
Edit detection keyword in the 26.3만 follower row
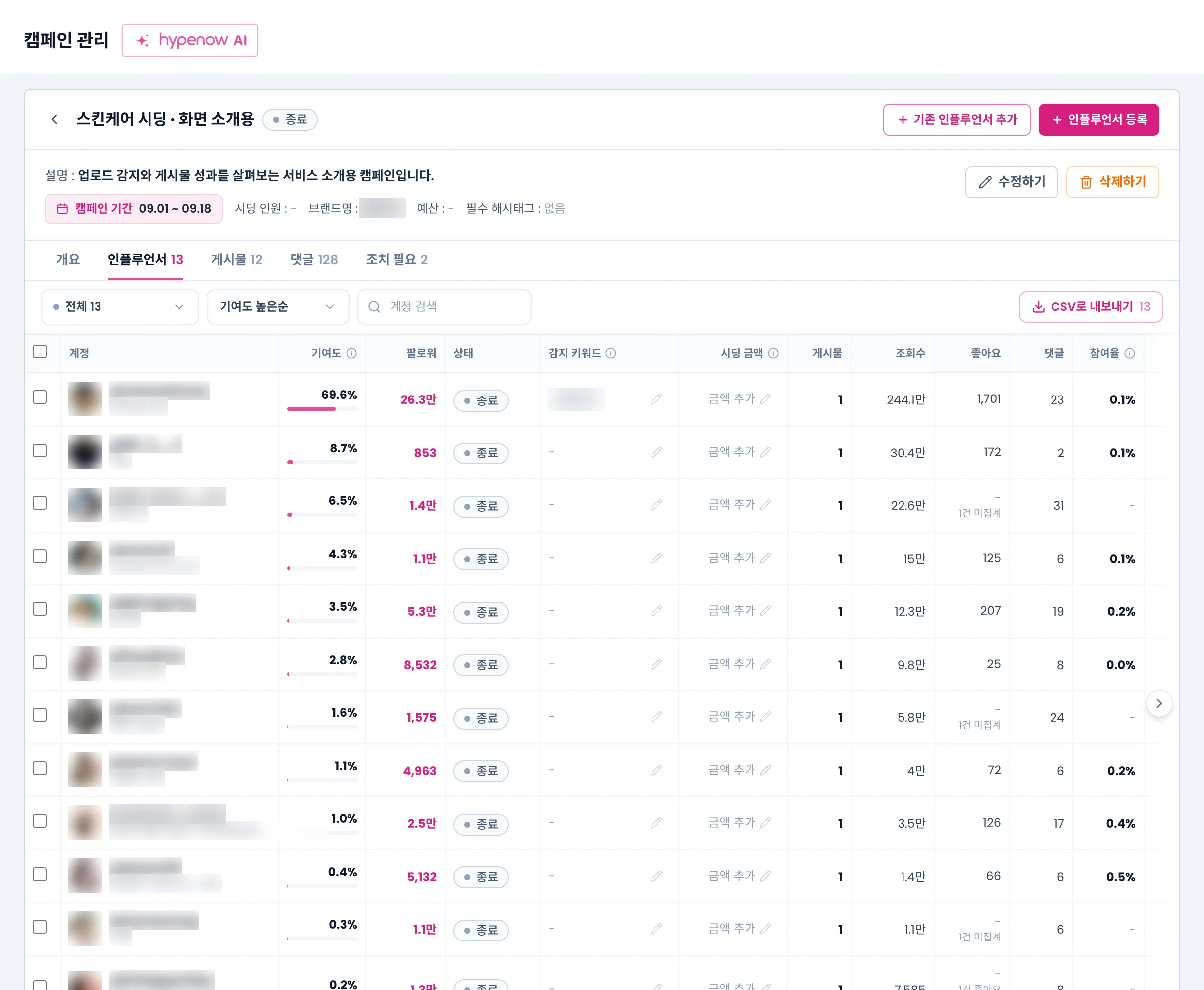pos(656,398)
